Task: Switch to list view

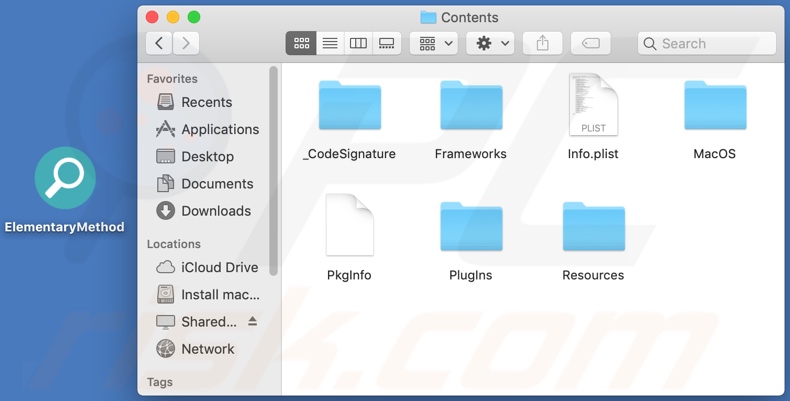Action: [330, 43]
